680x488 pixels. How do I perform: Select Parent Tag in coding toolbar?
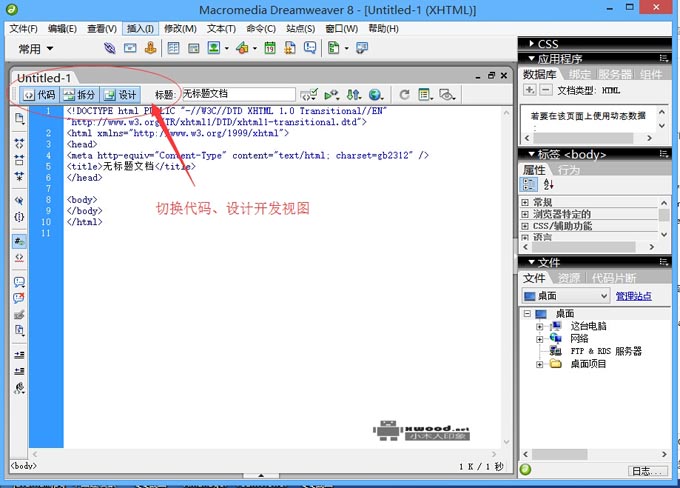[x=19, y=200]
